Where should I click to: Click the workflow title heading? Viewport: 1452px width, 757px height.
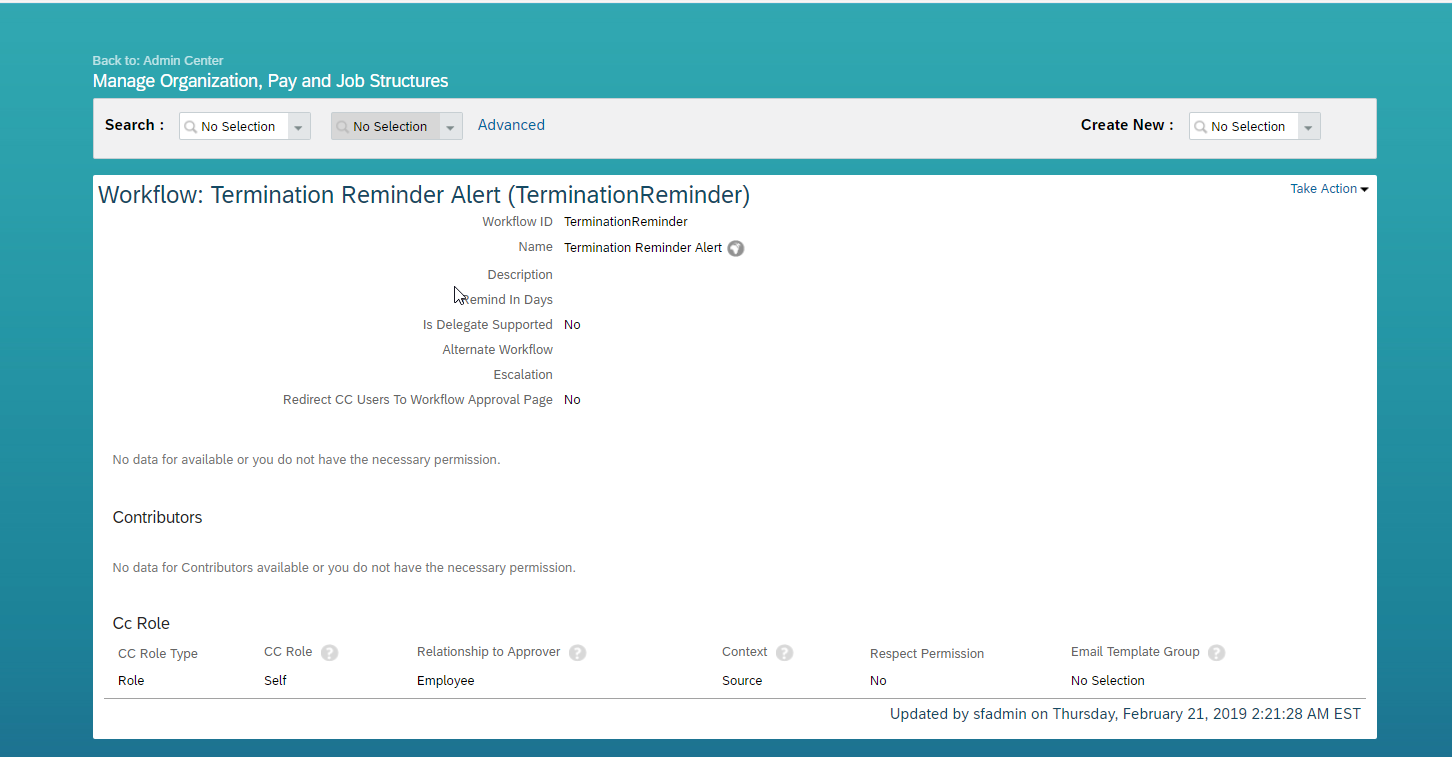pos(424,195)
